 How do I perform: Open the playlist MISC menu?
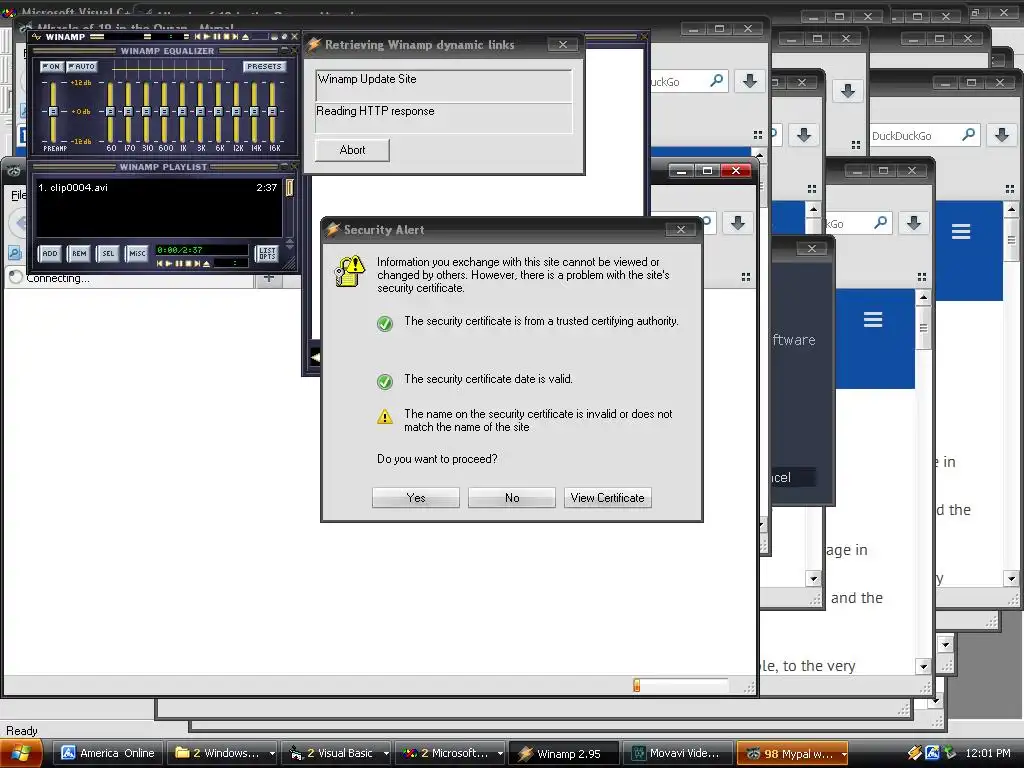[x=137, y=253]
